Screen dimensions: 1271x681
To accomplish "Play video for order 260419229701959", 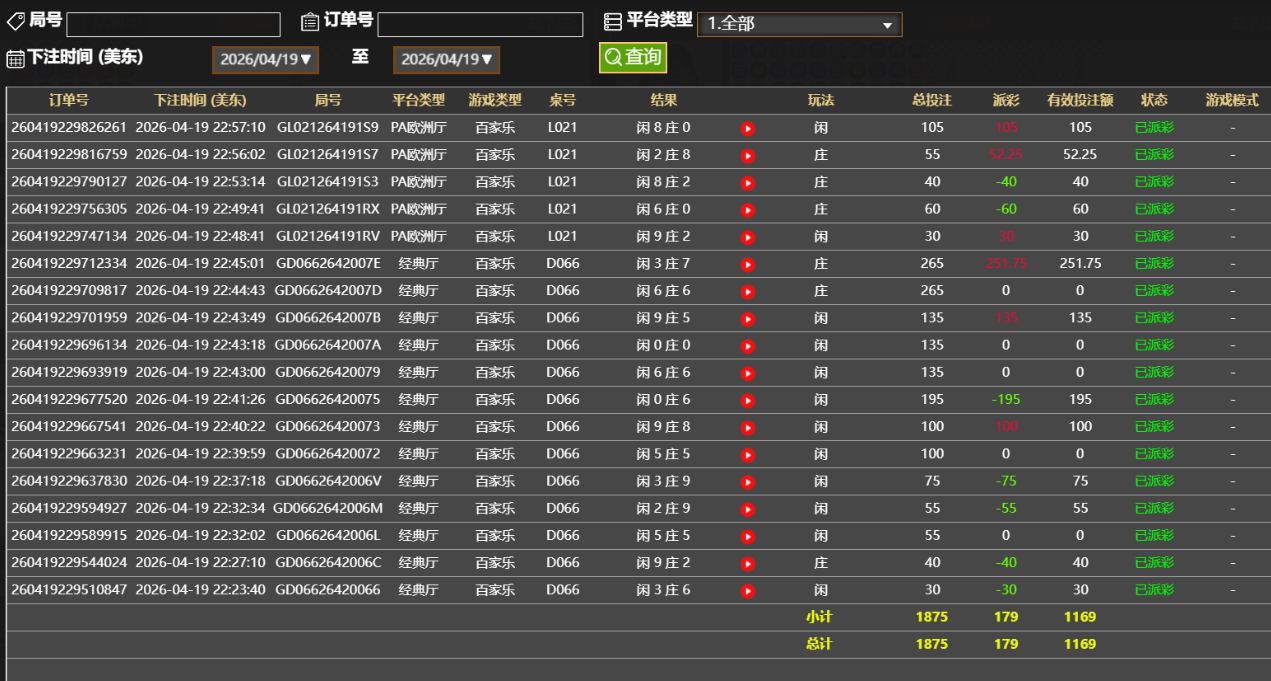I will [x=747, y=319].
